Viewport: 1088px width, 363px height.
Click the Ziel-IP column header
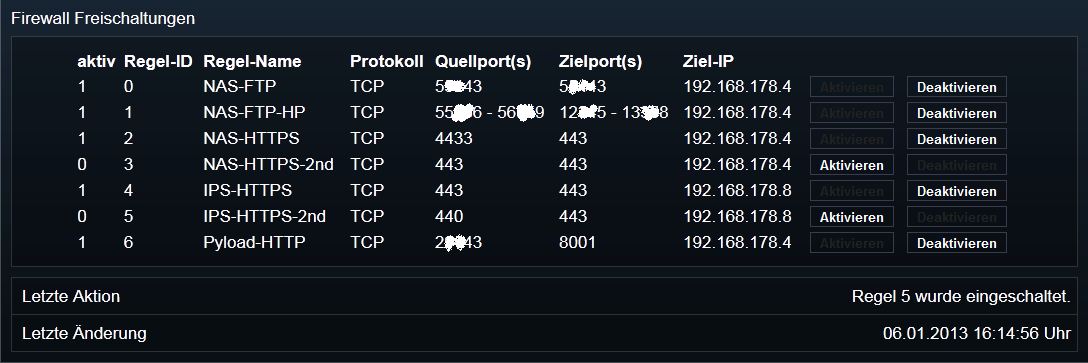(x=708, y=61)
